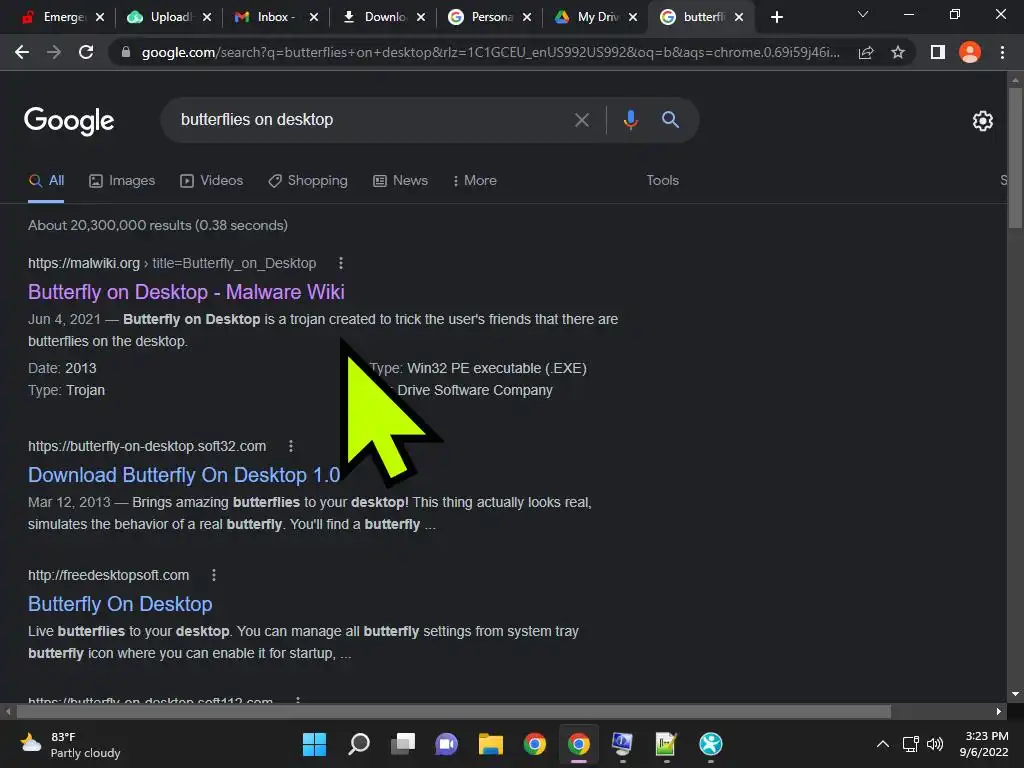Image resolution: width=1024 pixels, height=768 pixels.
Task: Switch to the Shopping results tab
Action: click(x=308, y=180)
